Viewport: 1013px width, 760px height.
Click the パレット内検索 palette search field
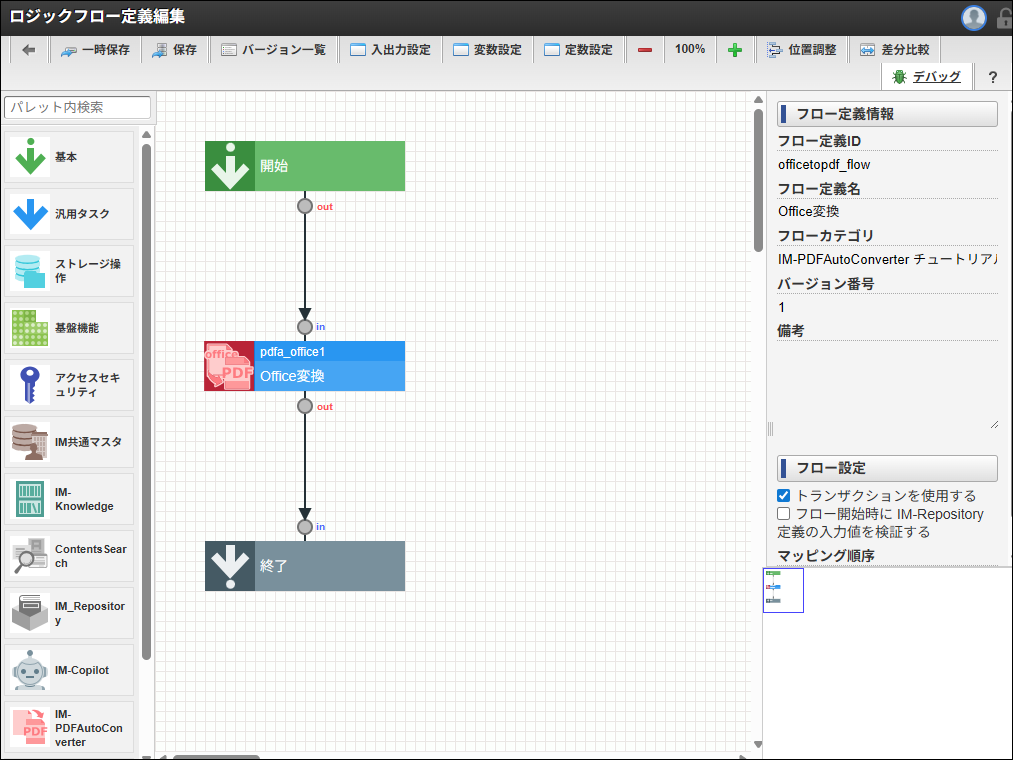pyautogui.click(x=78, y=107)
